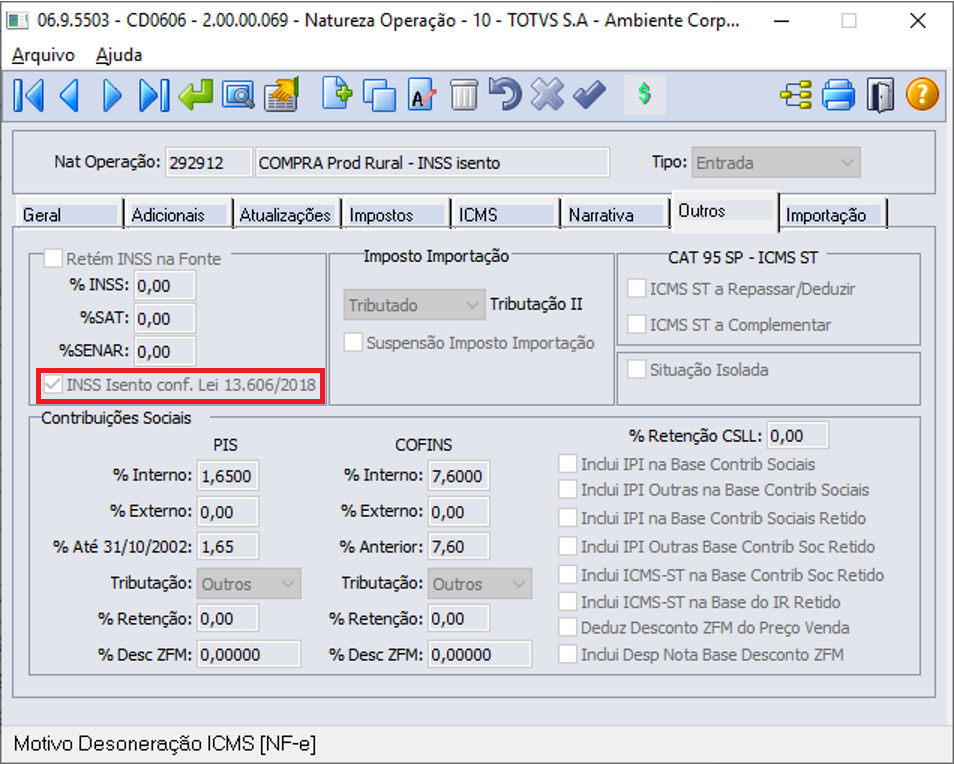Go to the first record arrow icon
The image size is (954, 764).
pos(29,96)
